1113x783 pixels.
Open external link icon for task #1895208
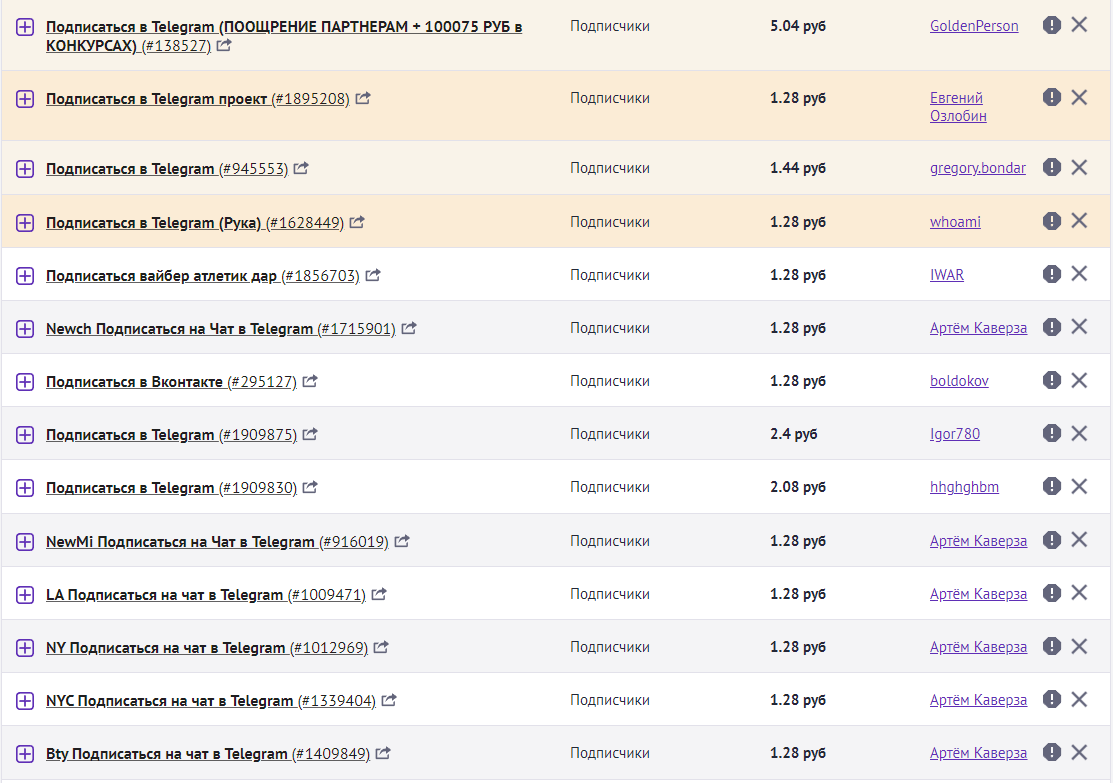pos(363,98)
